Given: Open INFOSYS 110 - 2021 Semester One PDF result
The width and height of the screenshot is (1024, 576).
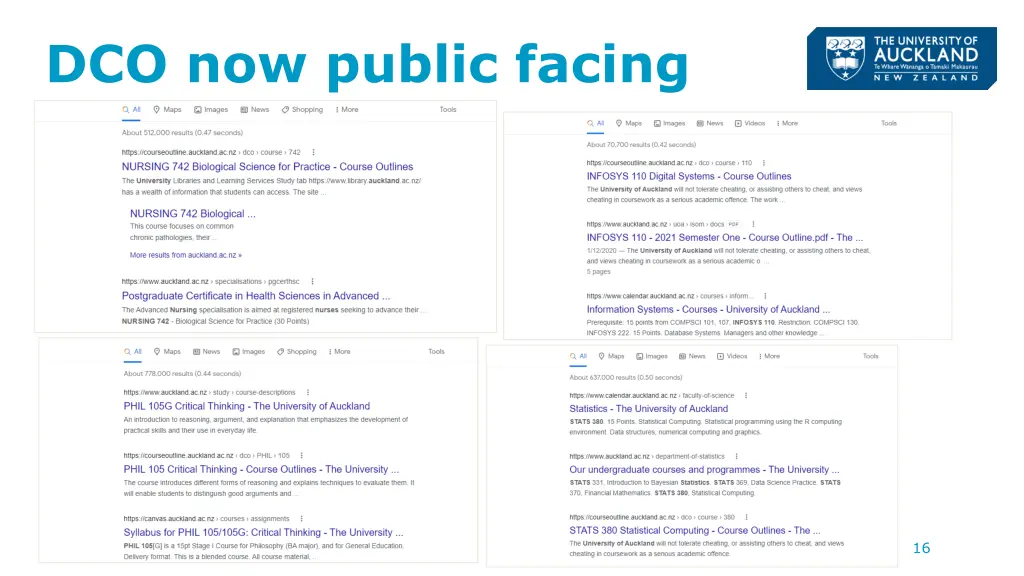Looking at the screenshot, I should point(725,238).
